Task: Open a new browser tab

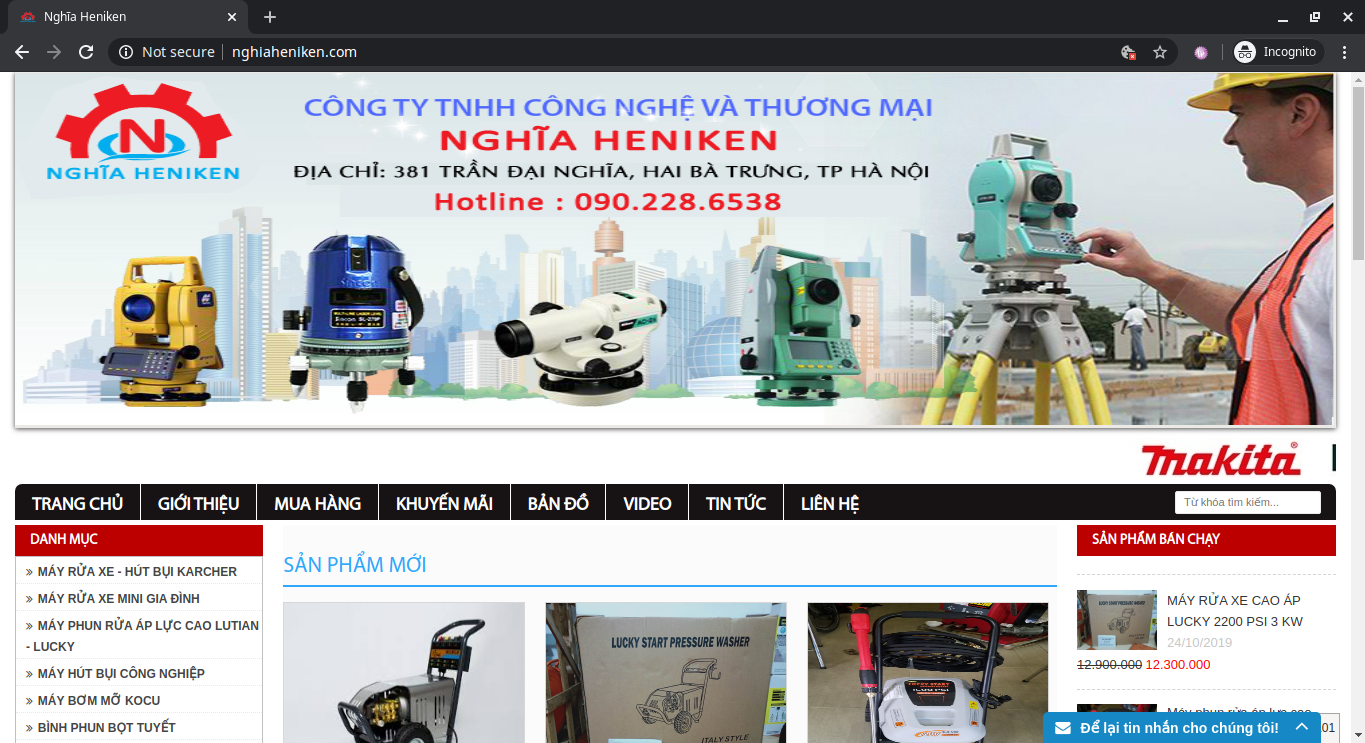Action: click(x=270, y=17)
